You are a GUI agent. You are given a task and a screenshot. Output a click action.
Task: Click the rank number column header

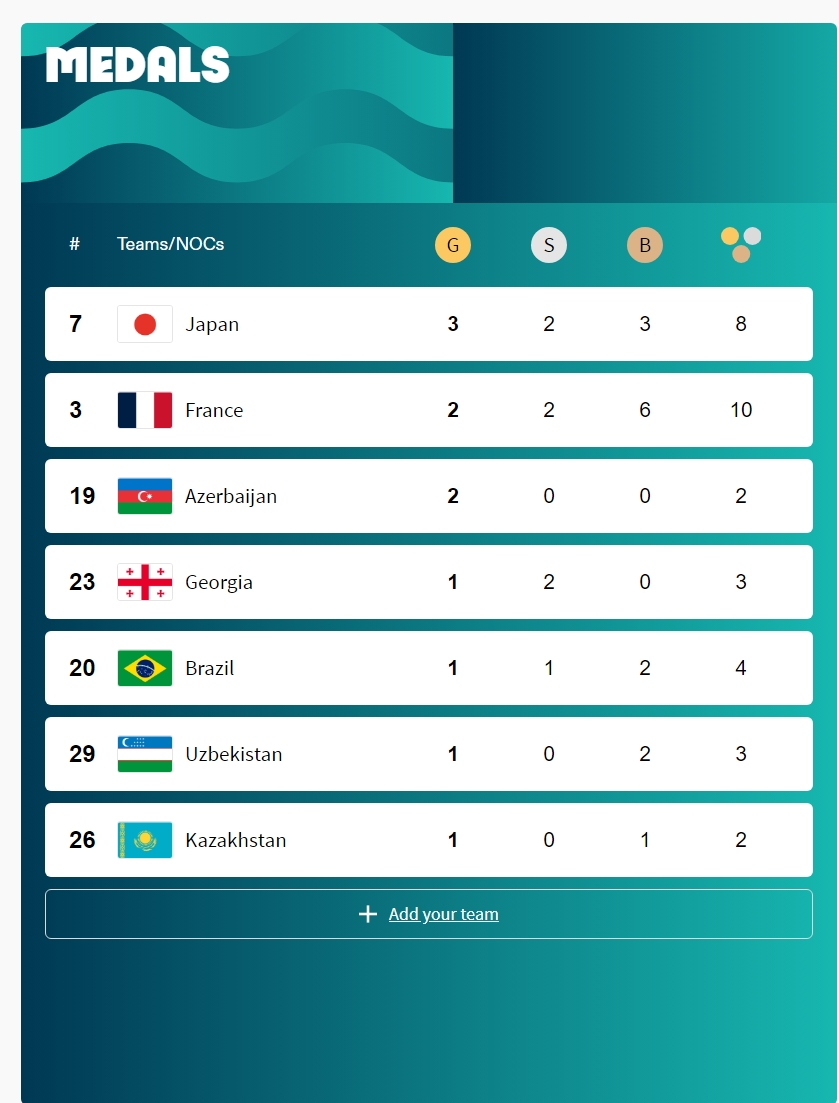[75, 244]
